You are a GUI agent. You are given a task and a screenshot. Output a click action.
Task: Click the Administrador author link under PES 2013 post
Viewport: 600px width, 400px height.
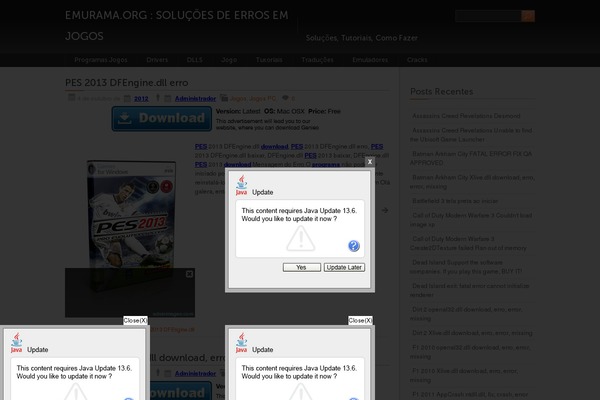click(x=195, y=99)
